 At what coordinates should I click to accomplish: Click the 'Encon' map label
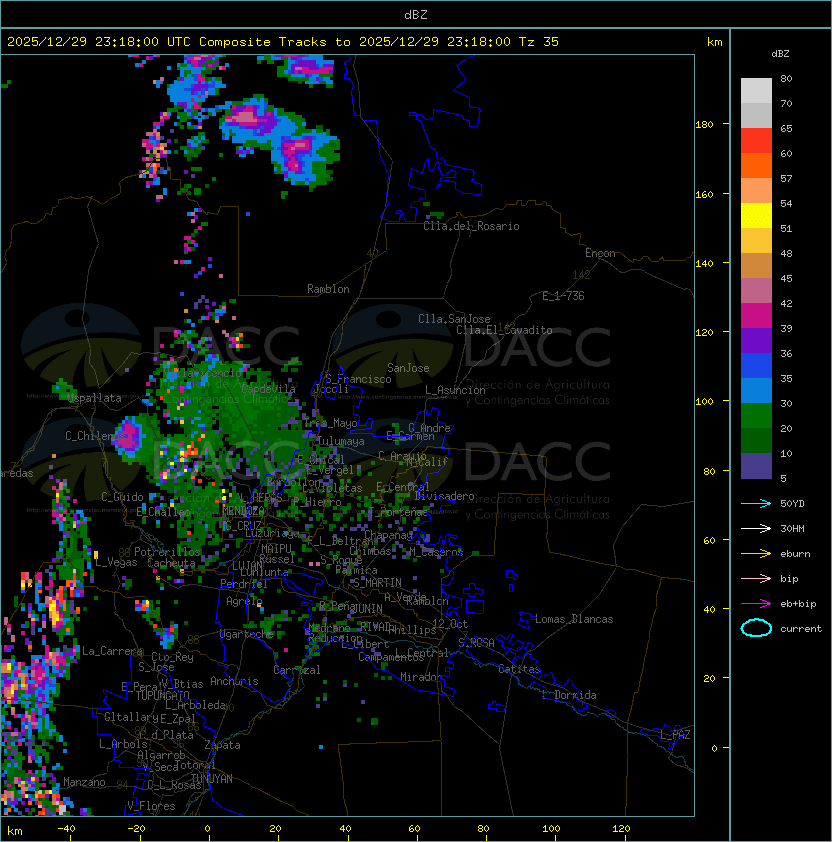tap(600, 253)
